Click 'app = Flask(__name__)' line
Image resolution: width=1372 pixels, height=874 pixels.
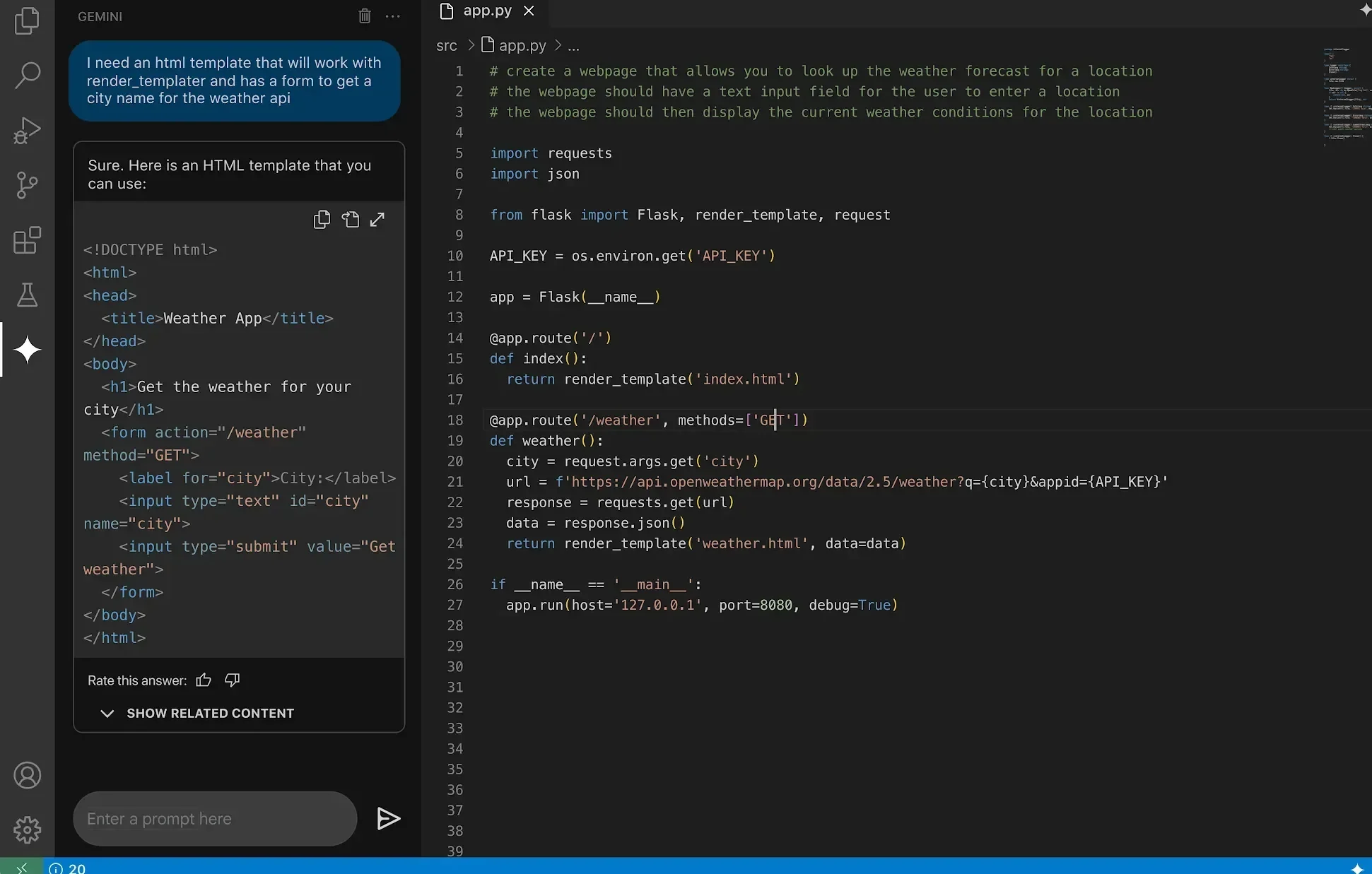click(575, 297)
